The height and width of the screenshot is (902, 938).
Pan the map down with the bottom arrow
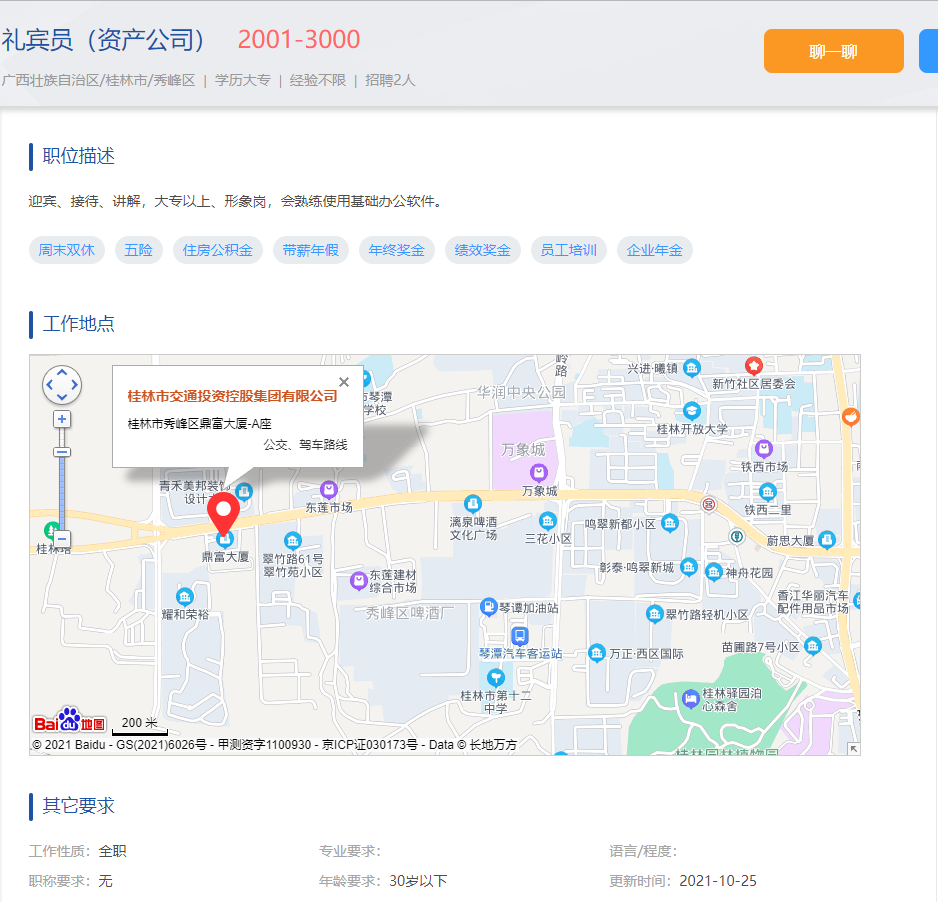pos(62,397)
